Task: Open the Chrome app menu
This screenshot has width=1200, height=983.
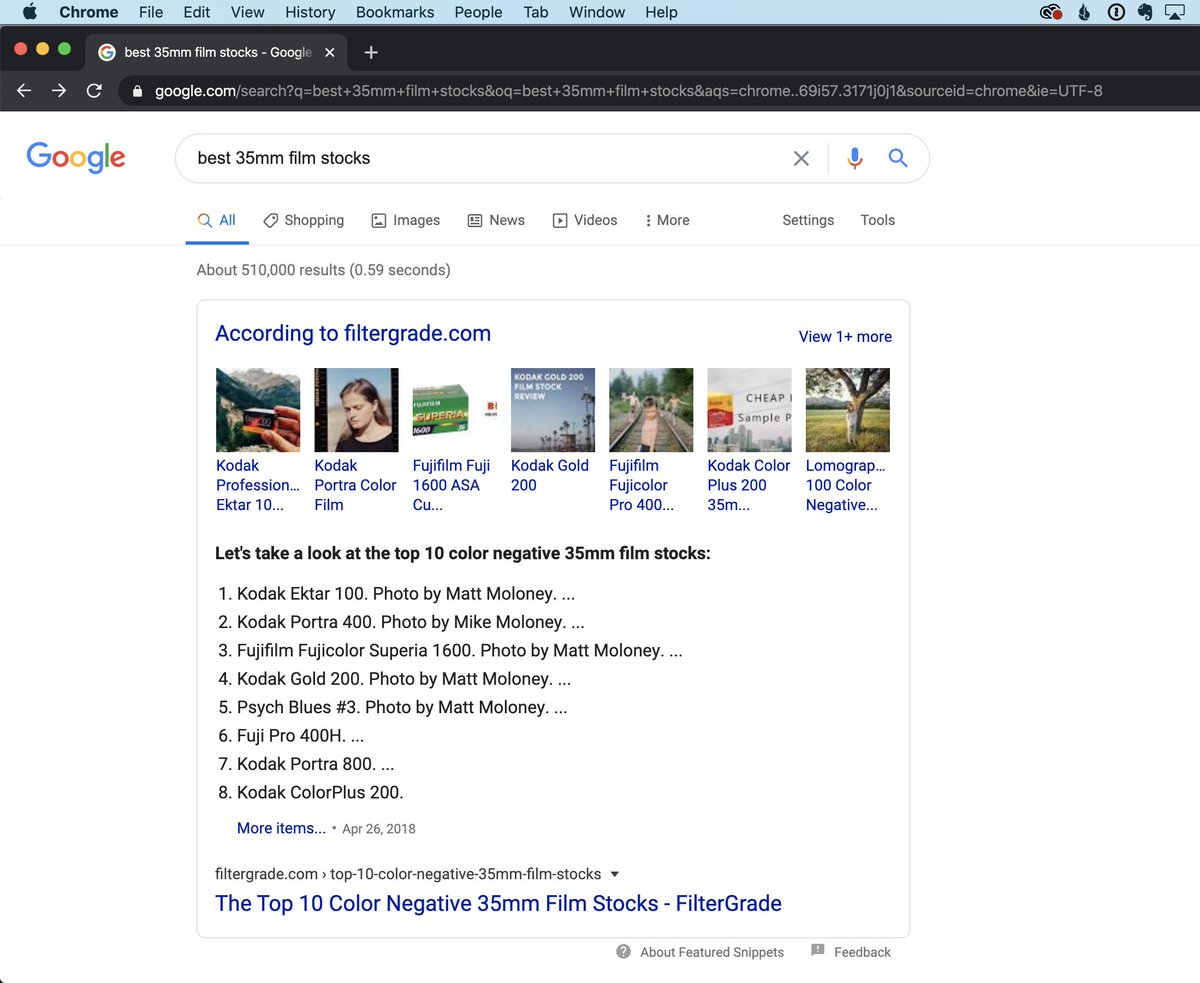Action: pyautogui.click(x=88, y=12)
